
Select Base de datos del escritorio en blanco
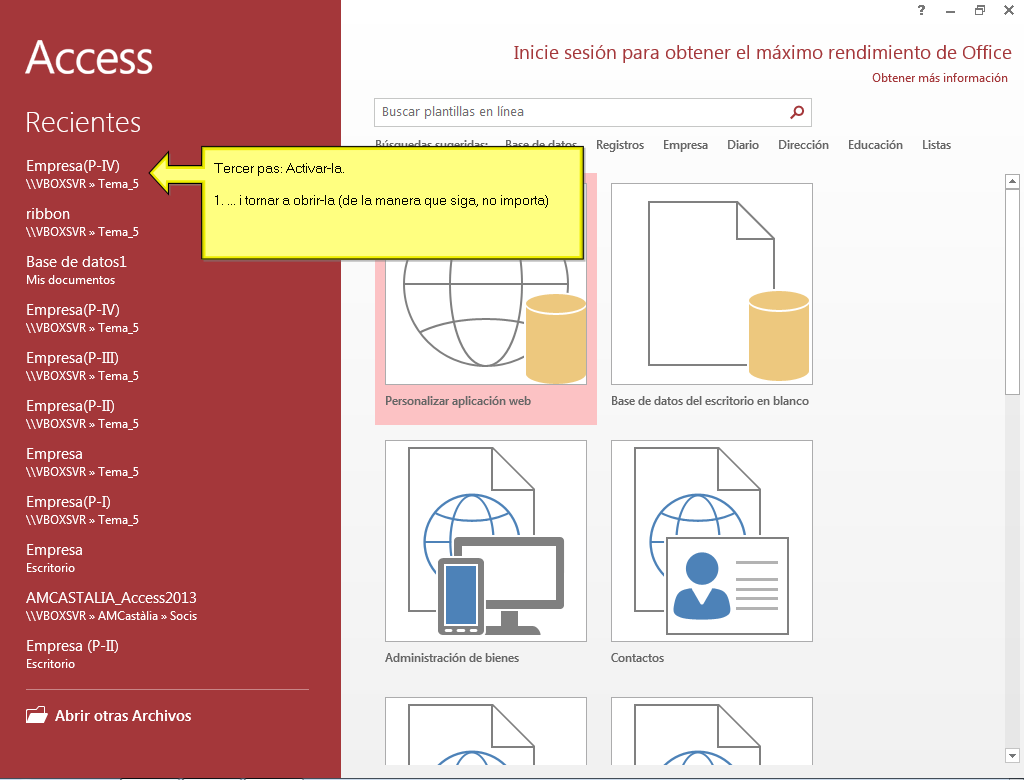click(x=712, y=295)
